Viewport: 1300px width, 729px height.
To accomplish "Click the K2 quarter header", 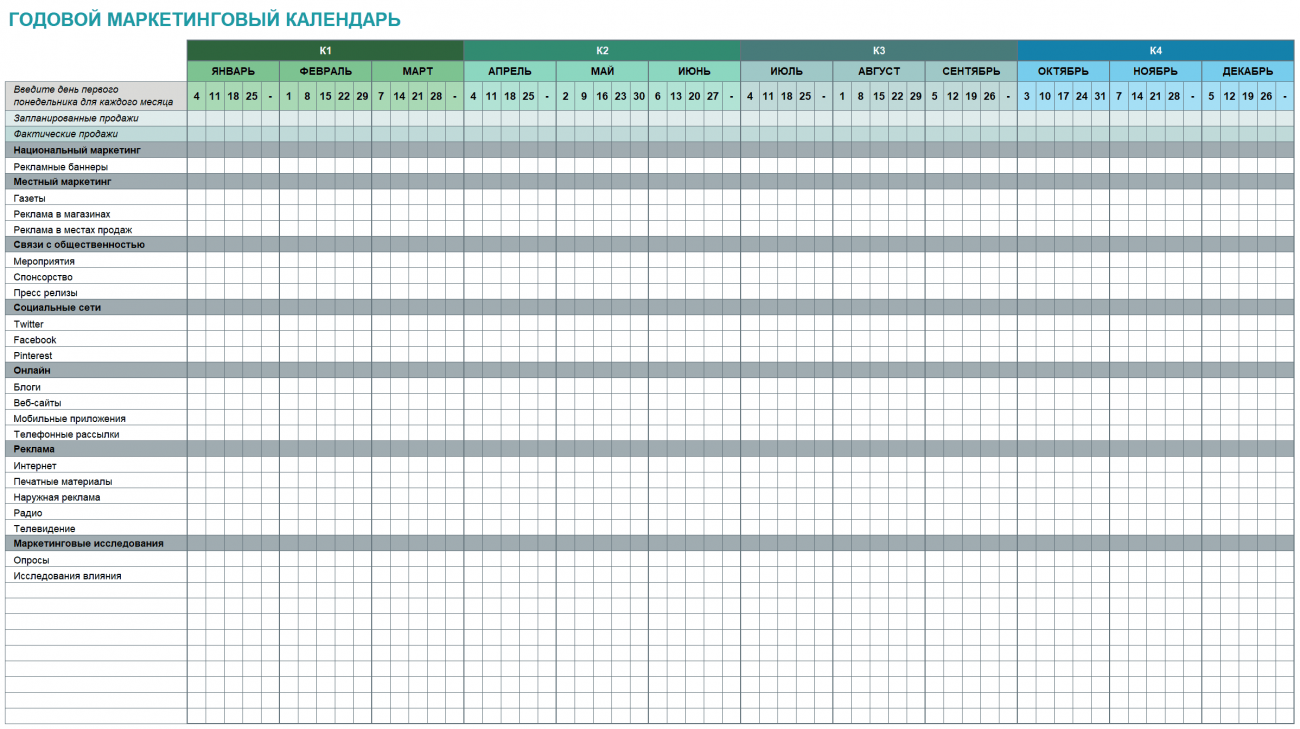I will [602, 50].
